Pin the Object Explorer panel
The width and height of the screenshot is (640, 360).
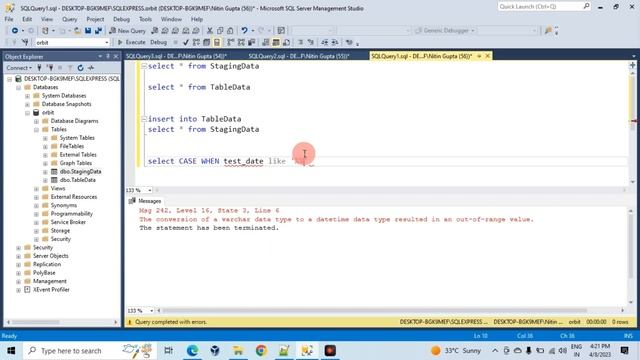point(108,56)
